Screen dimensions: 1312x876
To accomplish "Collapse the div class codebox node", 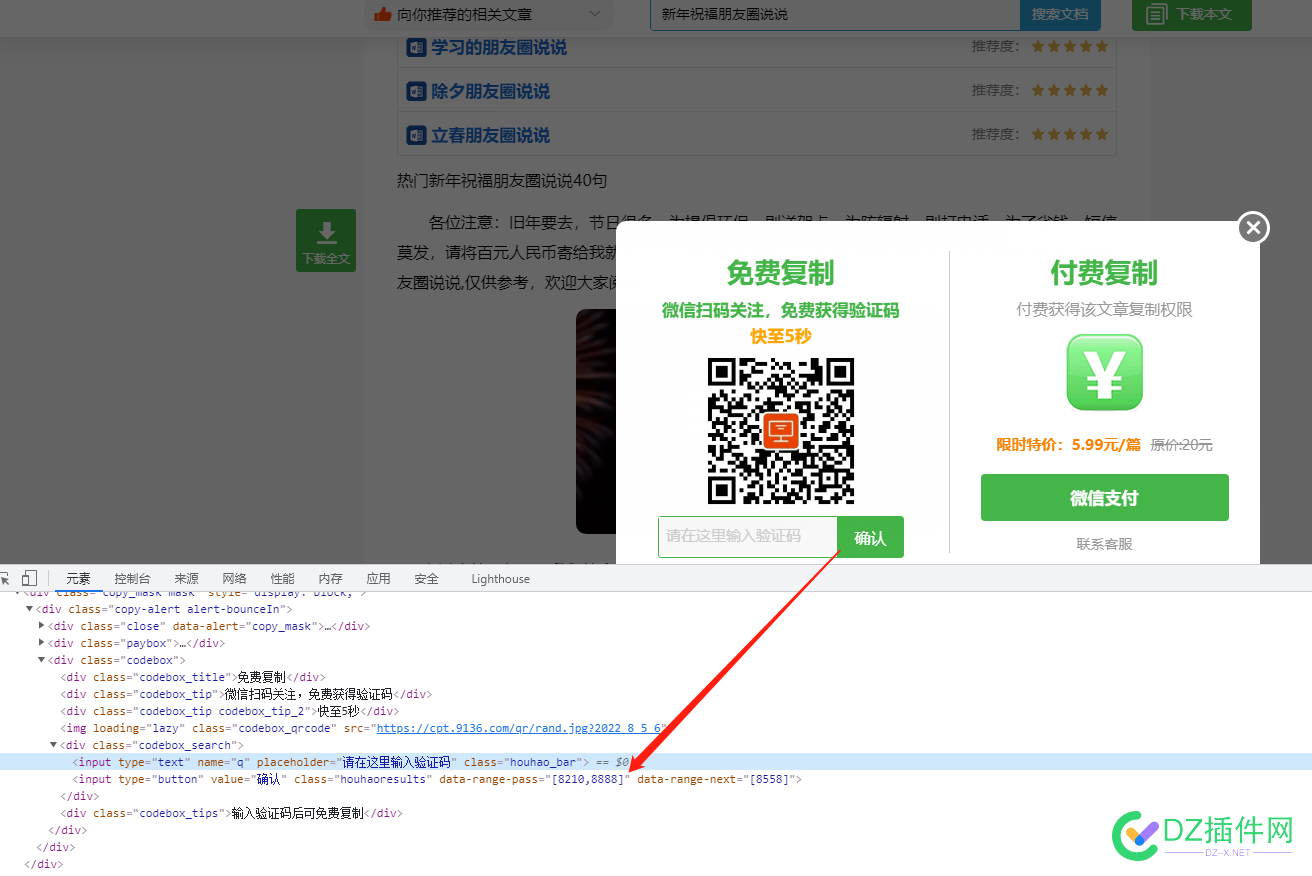I will point(41,660).
